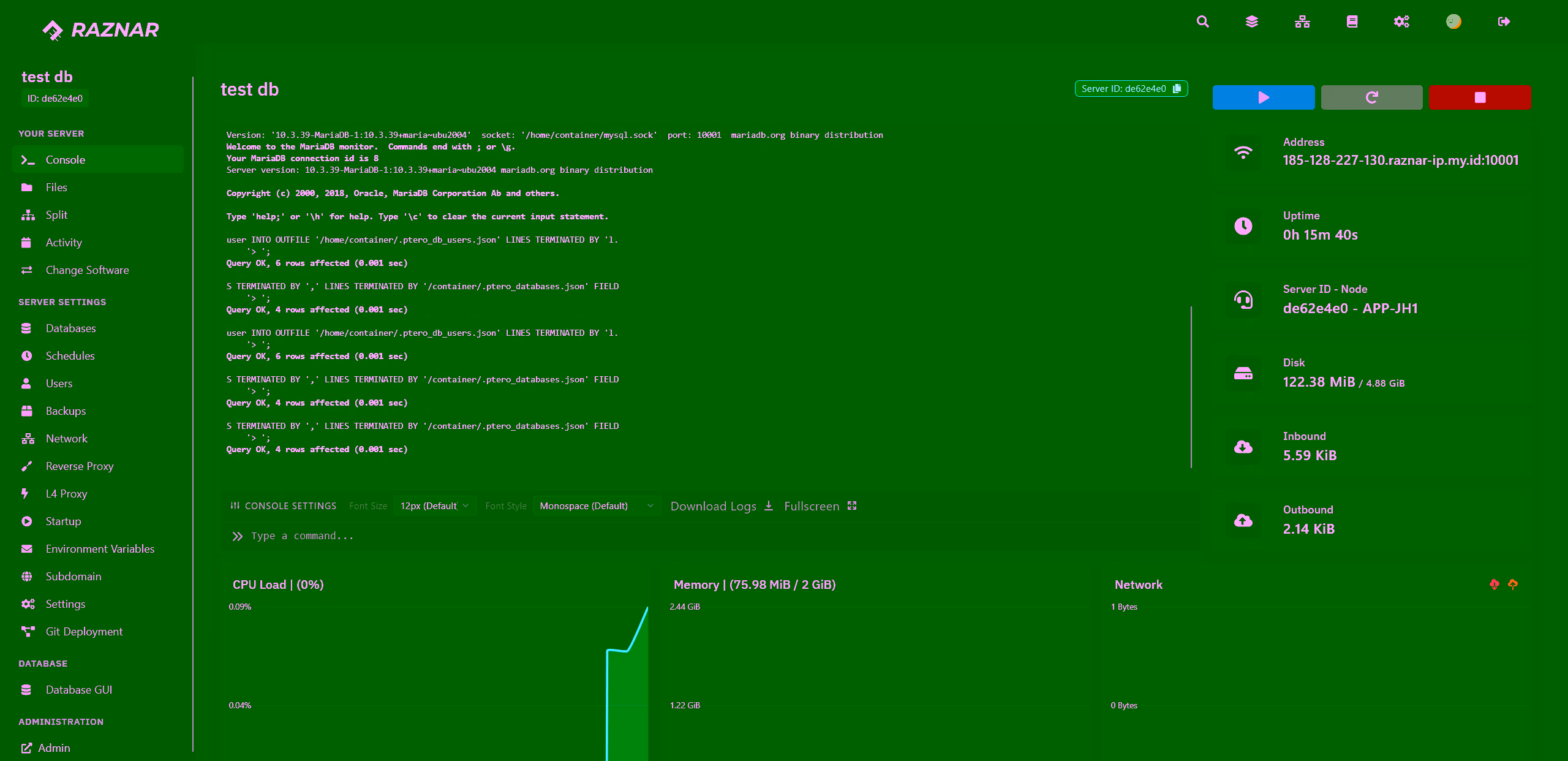The image size is (1568, 761).
Task: Click the search magnifier icon in header
Action: pyautogui.click(x=1203, y=22)
